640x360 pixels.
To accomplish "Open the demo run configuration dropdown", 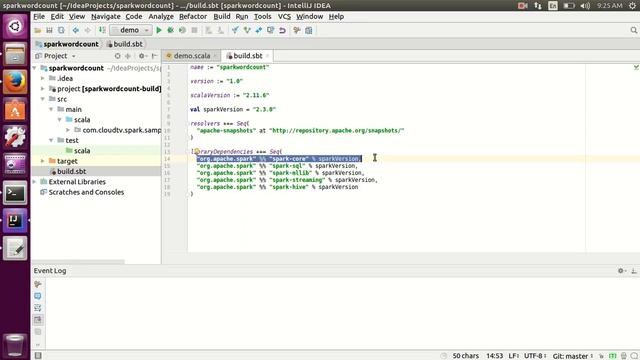I will [131, 30].
